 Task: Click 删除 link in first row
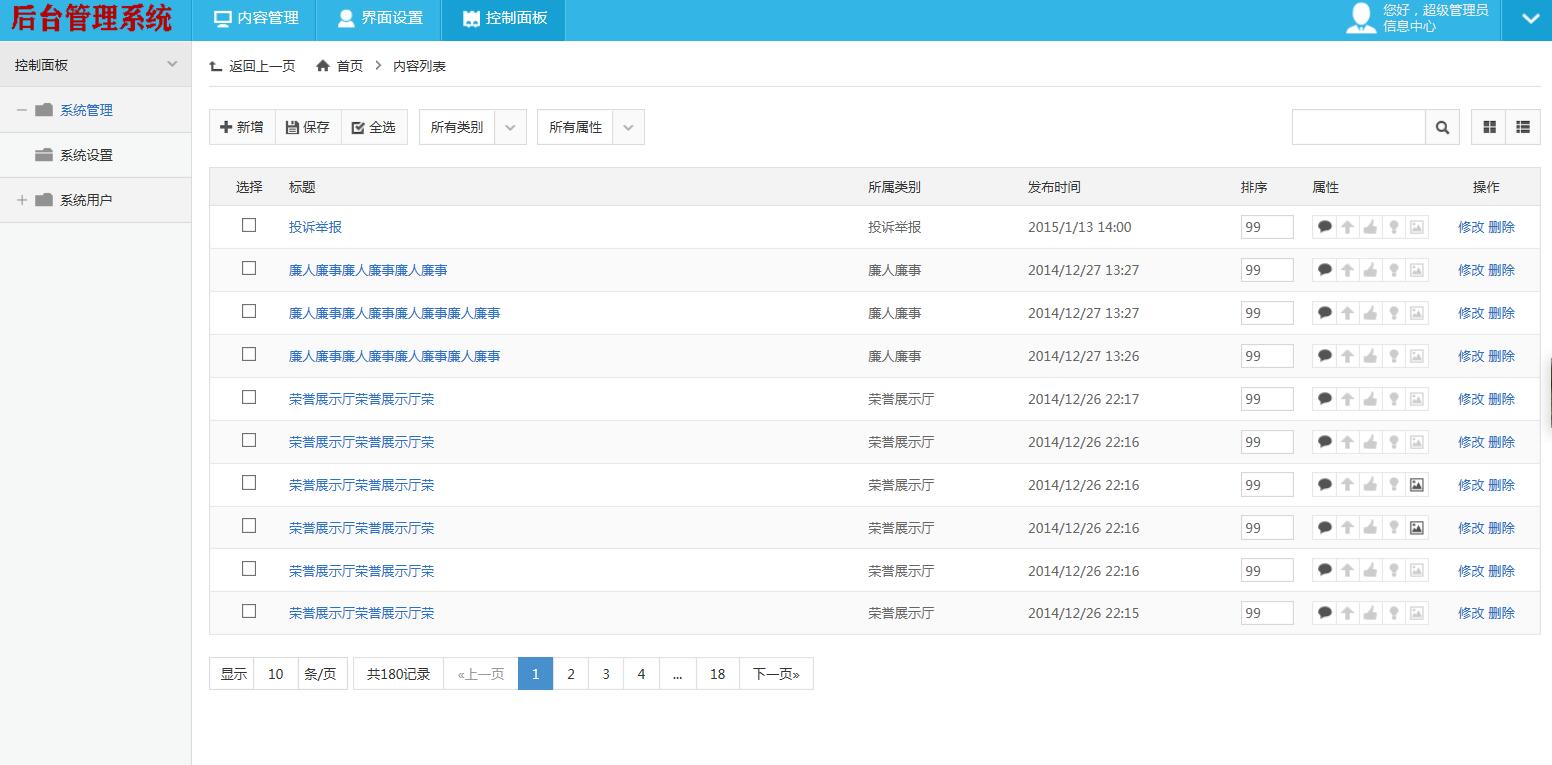click(1501, 227)
